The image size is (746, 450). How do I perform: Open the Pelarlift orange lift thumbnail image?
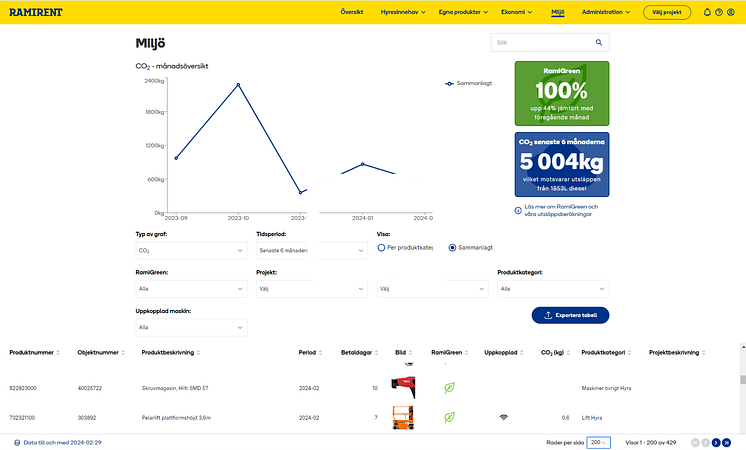coord(403,417)
